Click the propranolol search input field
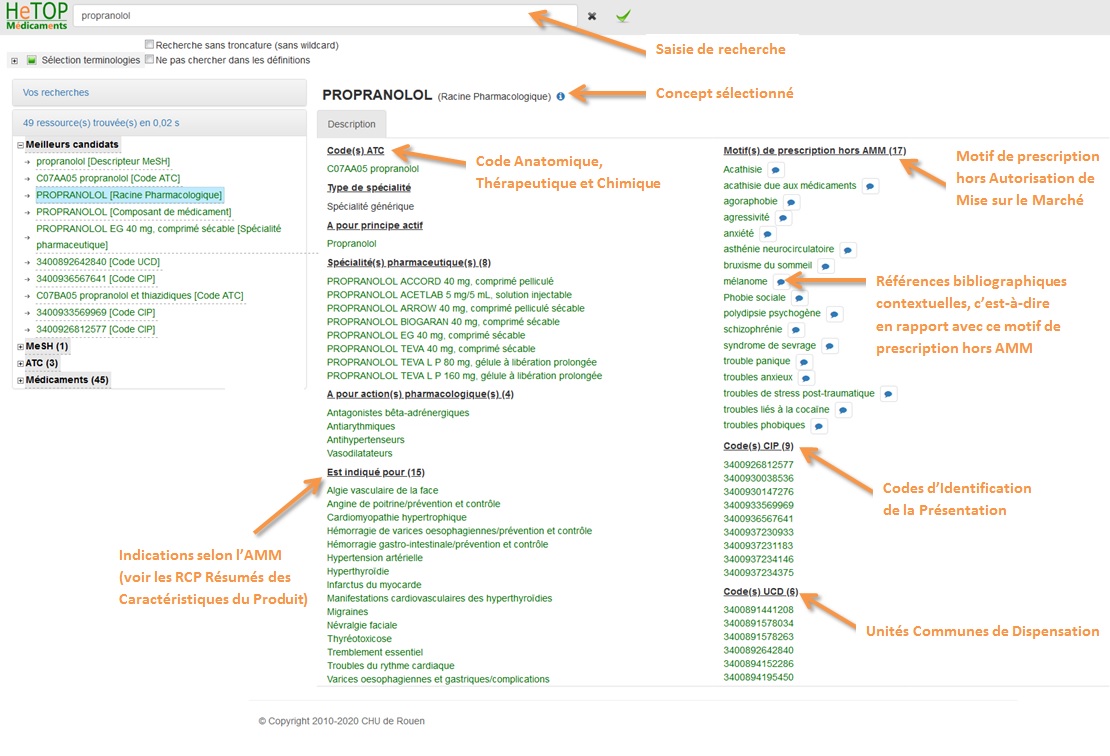This screenshot has width=1110, height=756. (326, 16)
